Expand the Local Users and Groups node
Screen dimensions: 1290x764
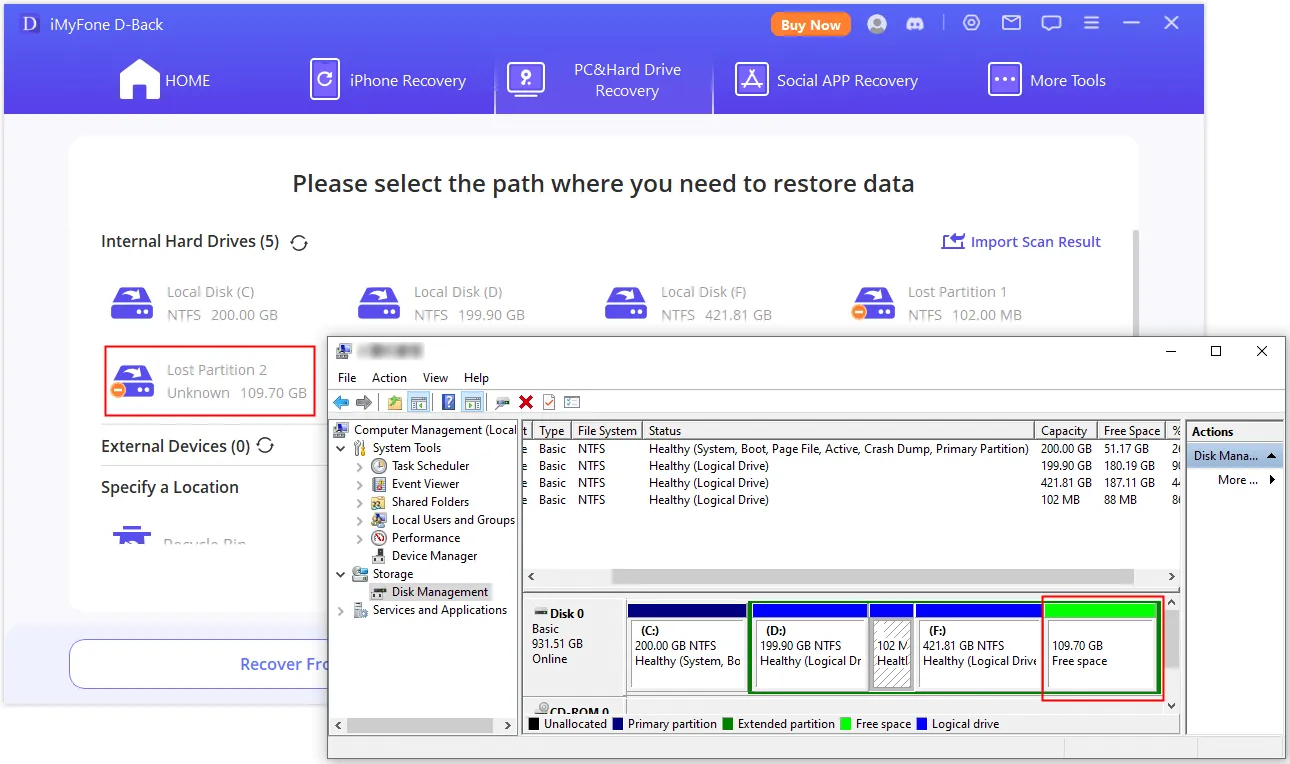point(360,520)
